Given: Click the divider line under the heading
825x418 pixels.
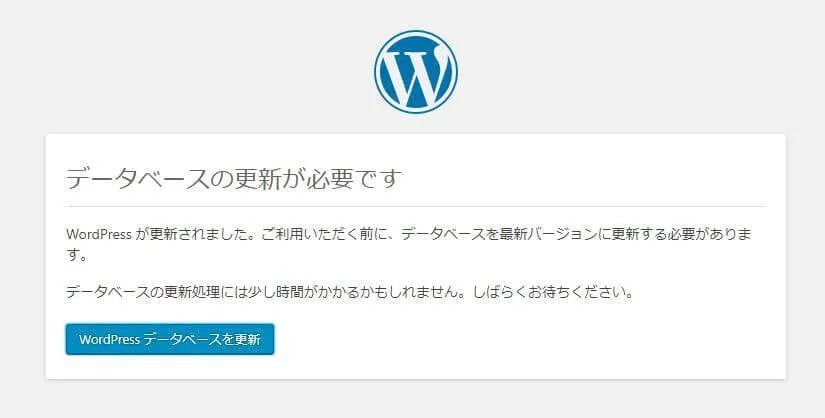Looking at the screenshot, I should click(x=415, y=206).
